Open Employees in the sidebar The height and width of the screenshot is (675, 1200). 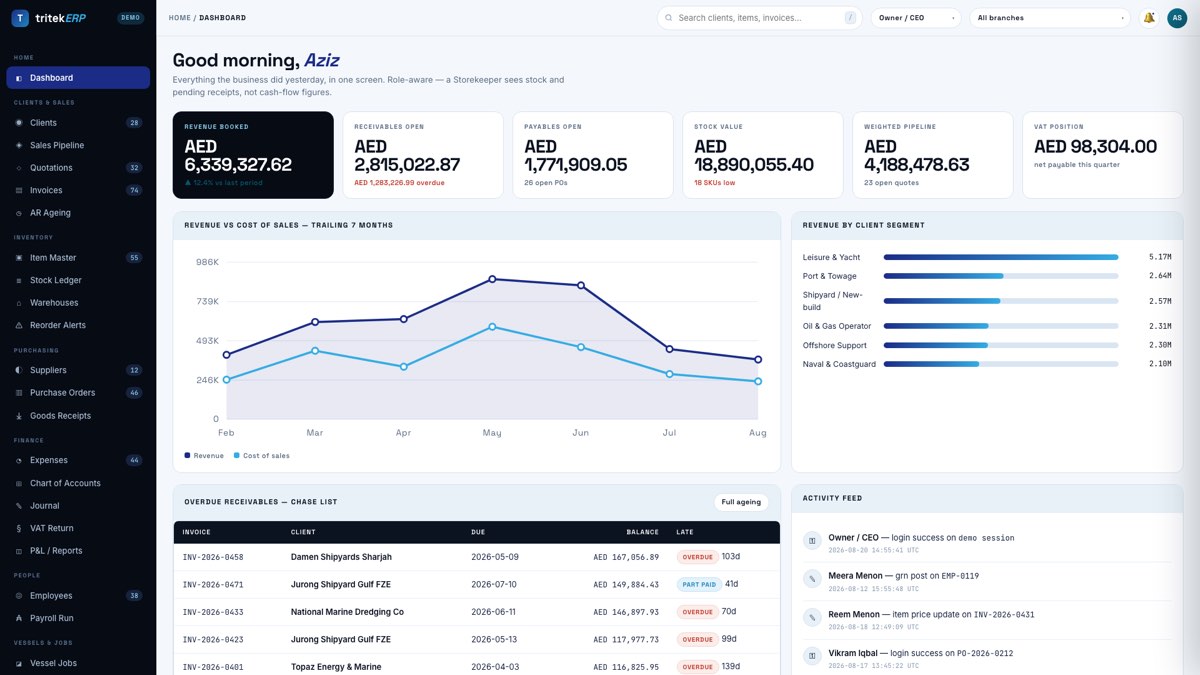pos(78,596)
